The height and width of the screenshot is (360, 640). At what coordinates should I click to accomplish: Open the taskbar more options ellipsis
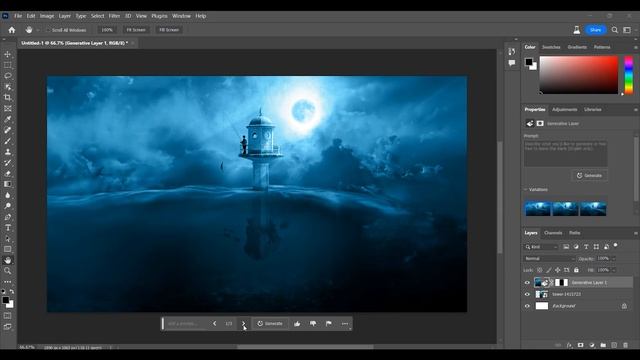coord(345,324)
